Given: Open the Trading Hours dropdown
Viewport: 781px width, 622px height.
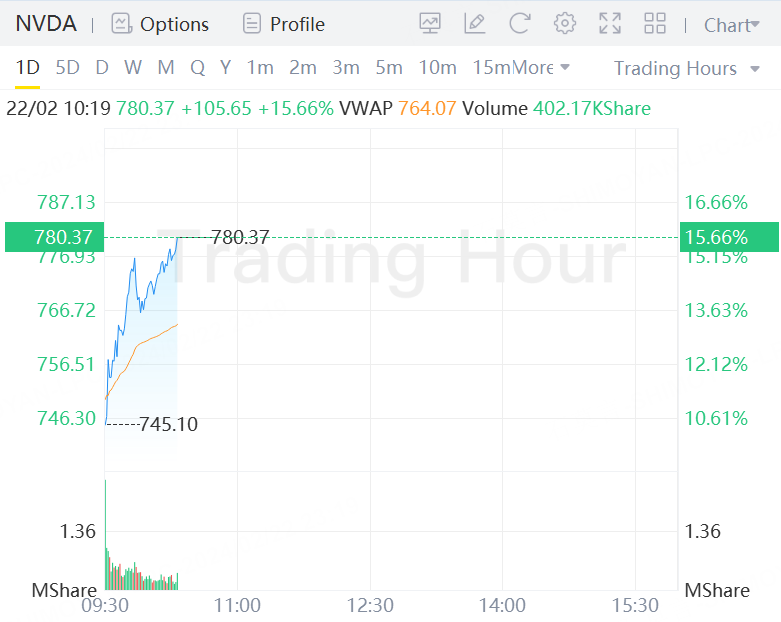Looking at the screenshot, I should click(687, 68).
